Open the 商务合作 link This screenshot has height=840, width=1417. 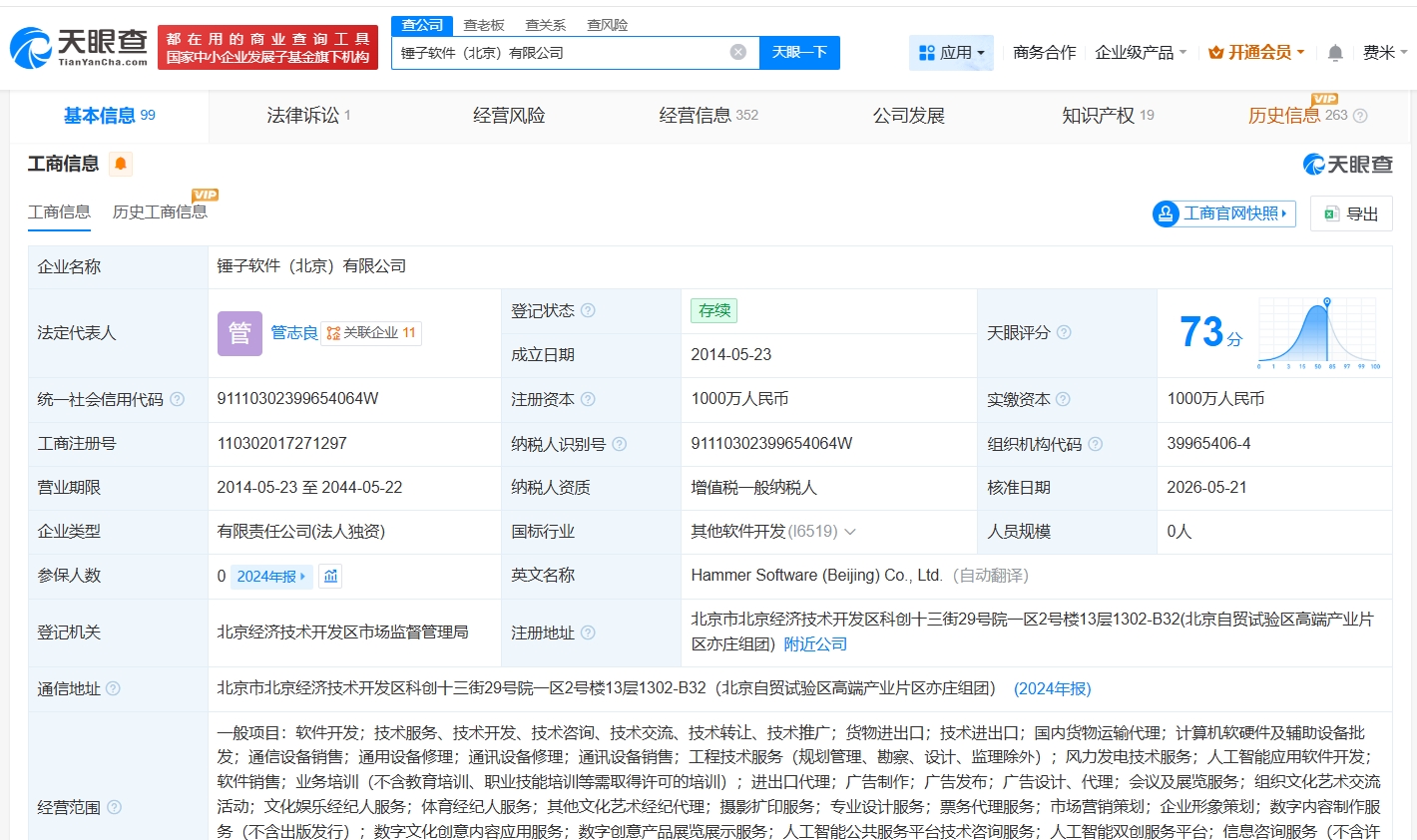[1044, 52]
